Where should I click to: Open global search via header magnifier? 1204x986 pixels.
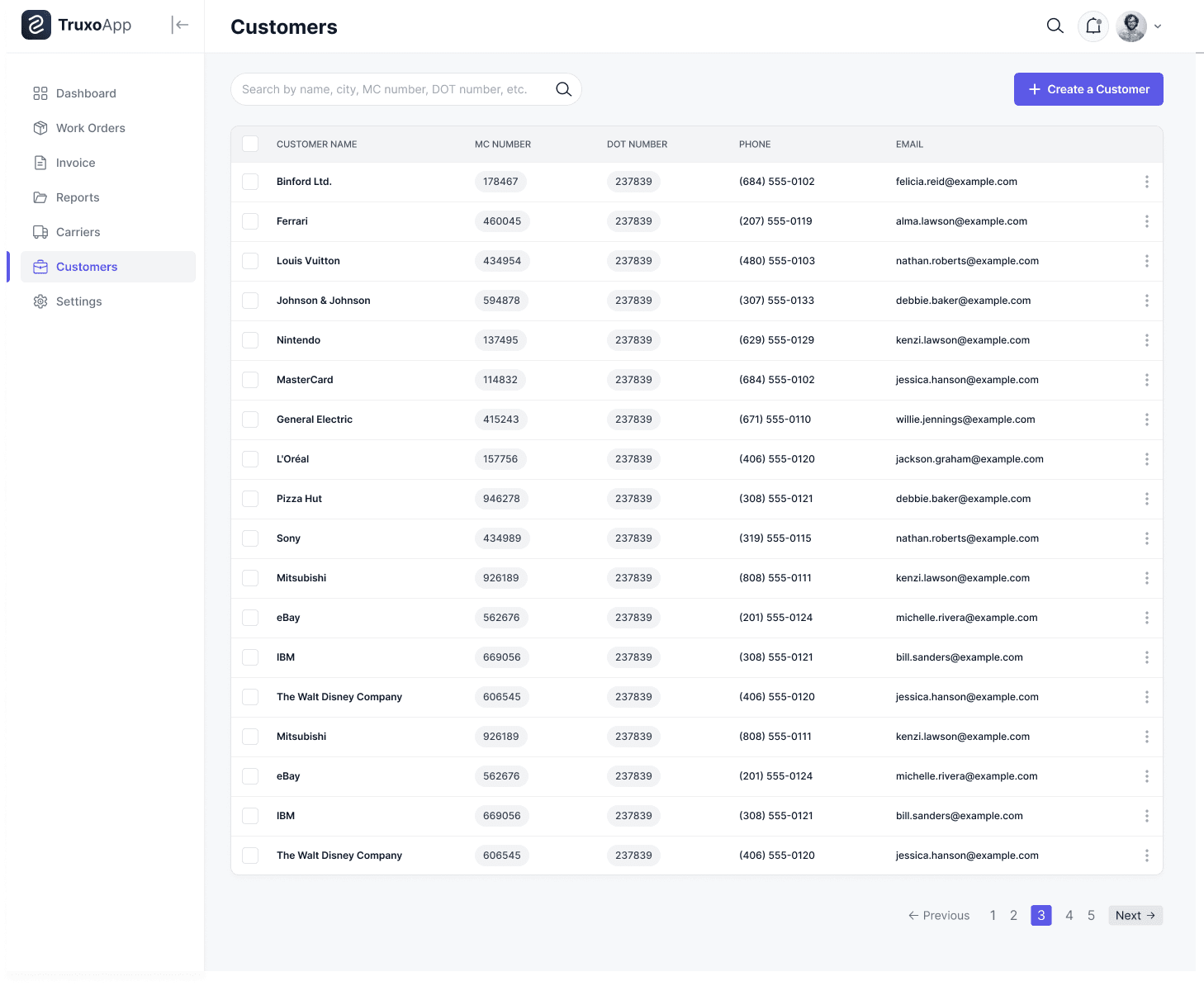coord(1055,26)
